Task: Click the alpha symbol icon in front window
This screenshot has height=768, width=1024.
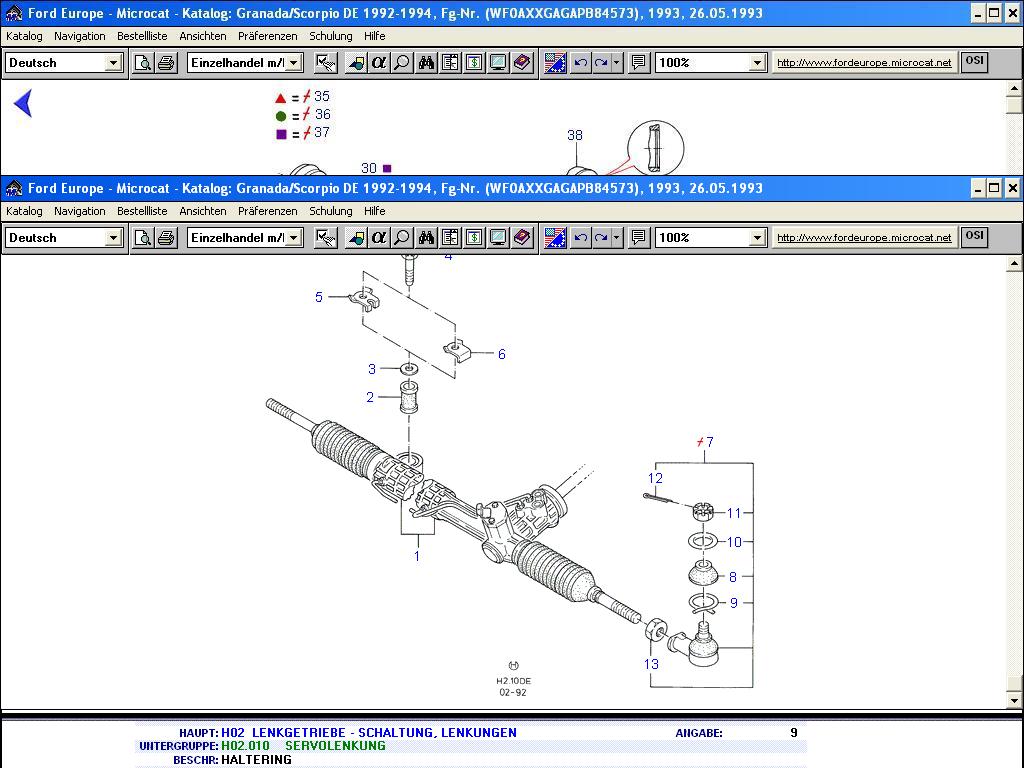Action: 379,238
